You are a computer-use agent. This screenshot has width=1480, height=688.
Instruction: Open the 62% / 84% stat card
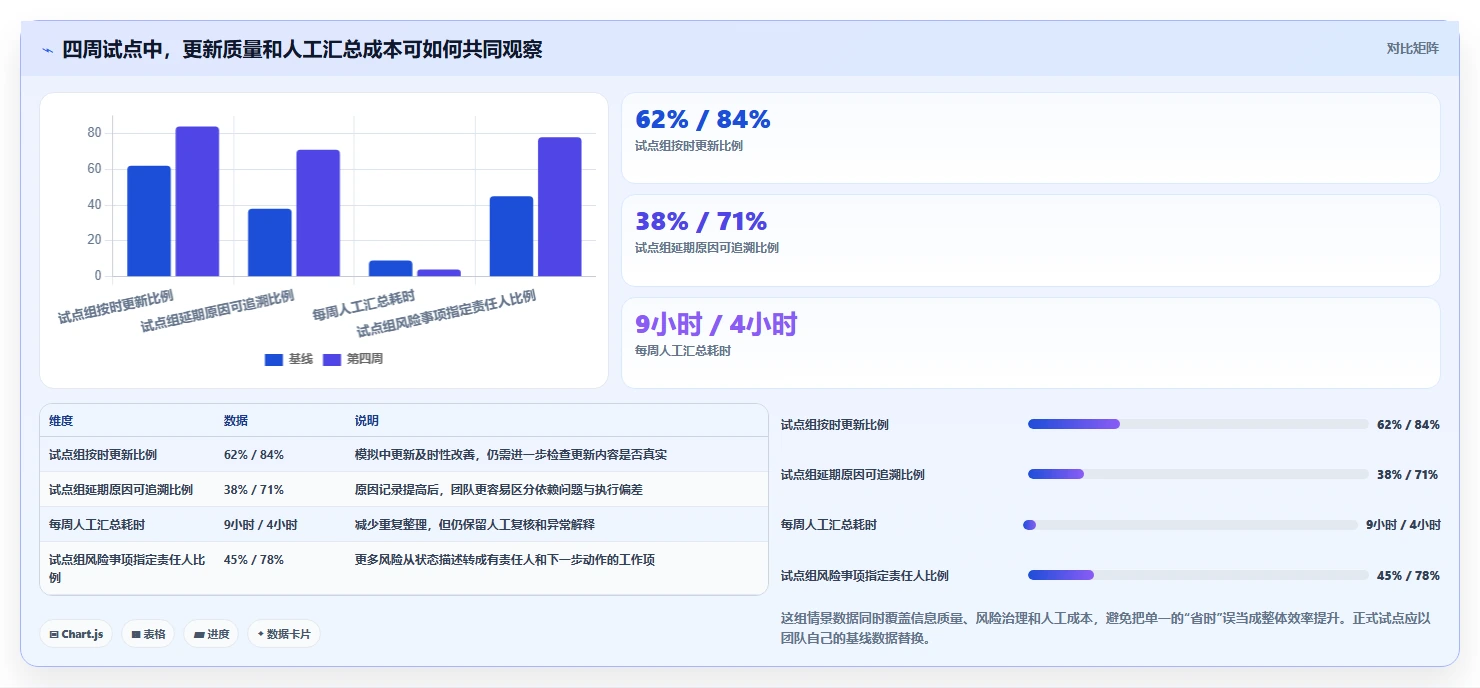1031,138
